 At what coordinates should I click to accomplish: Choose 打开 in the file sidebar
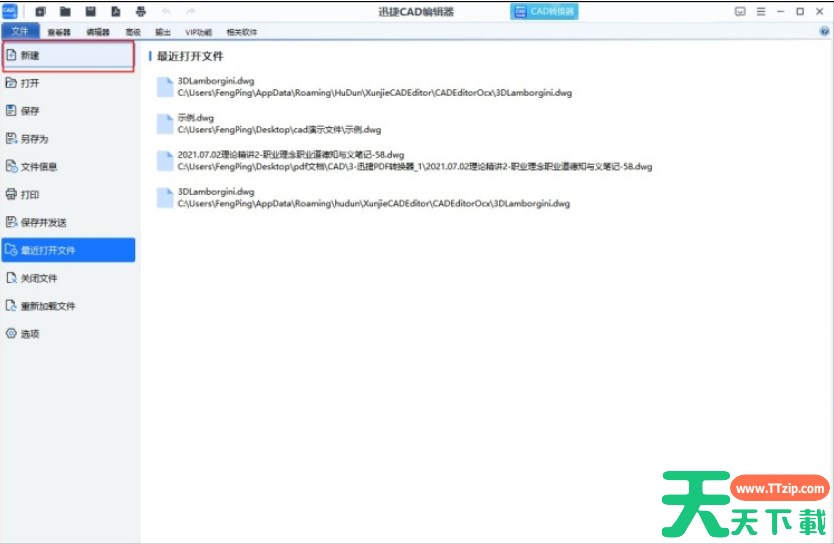68,83
